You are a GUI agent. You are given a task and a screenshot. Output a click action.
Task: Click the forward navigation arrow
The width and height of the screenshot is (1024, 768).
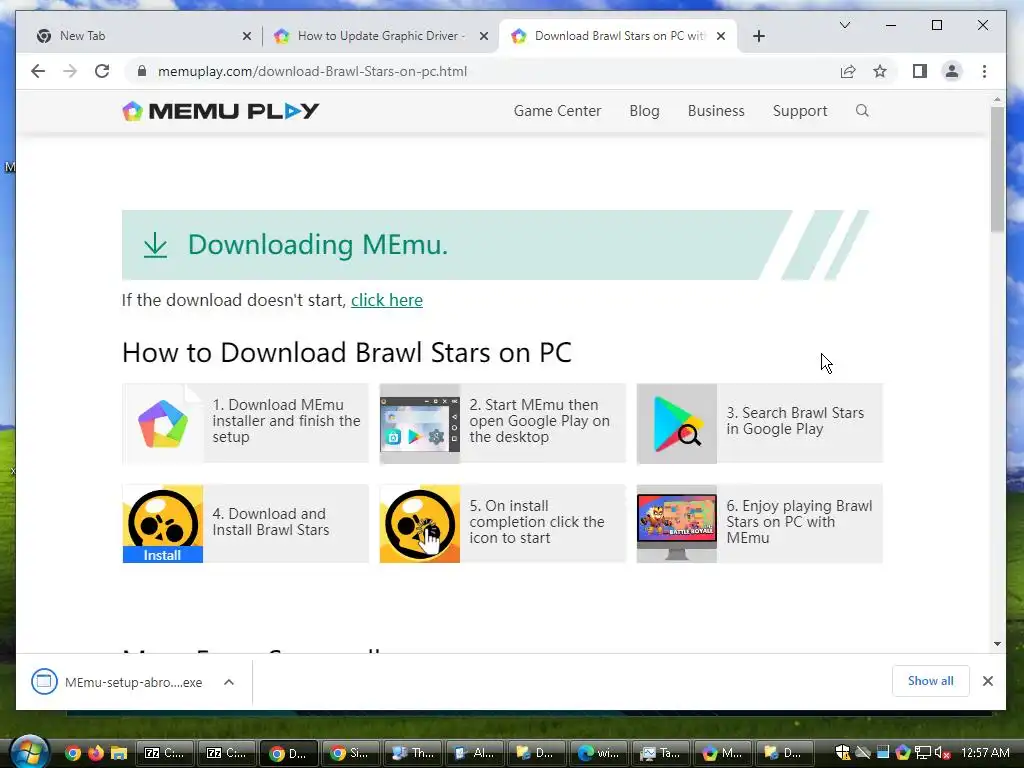[x=70, y=71]
